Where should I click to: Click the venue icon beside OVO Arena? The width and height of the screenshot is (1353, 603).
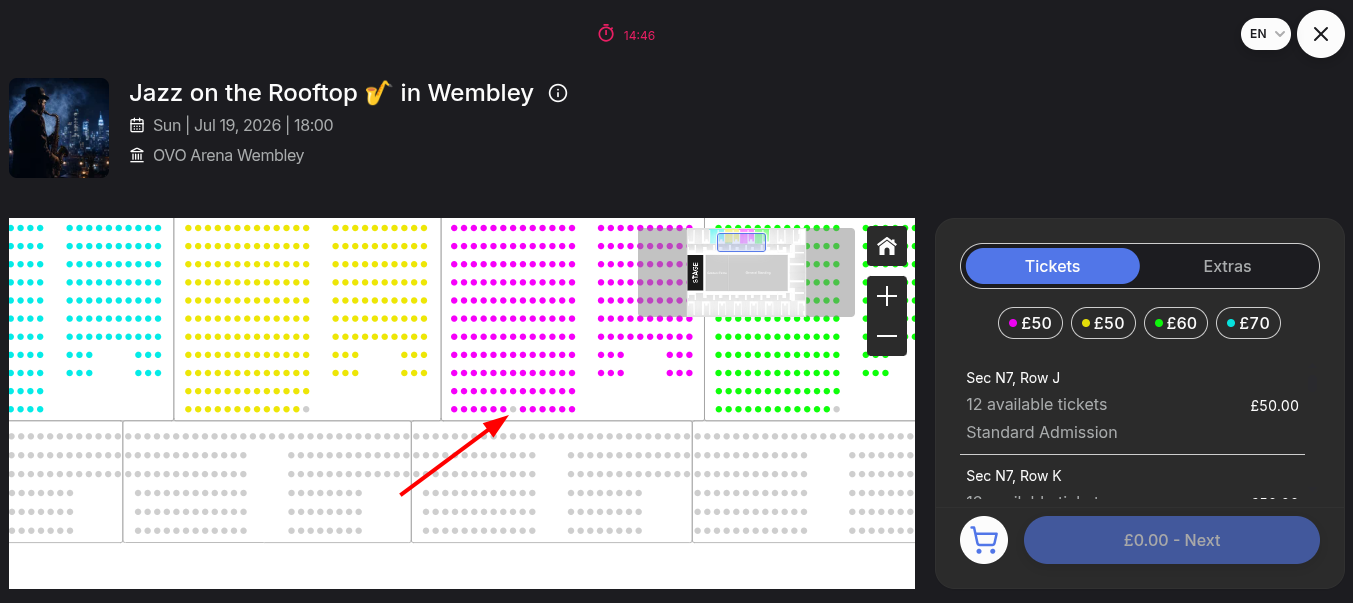pyautogui.click(x=137, y=155)
